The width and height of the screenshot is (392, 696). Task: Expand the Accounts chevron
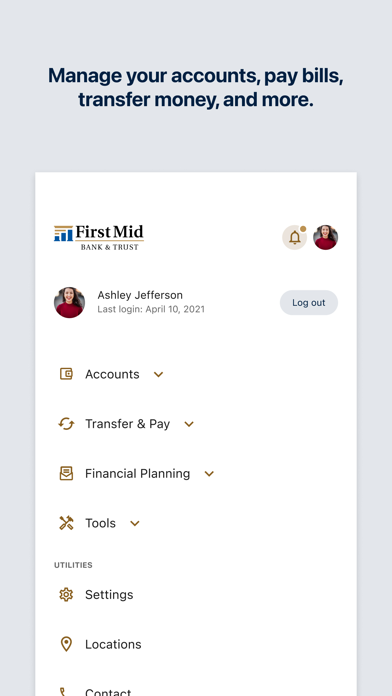(158, 374)
